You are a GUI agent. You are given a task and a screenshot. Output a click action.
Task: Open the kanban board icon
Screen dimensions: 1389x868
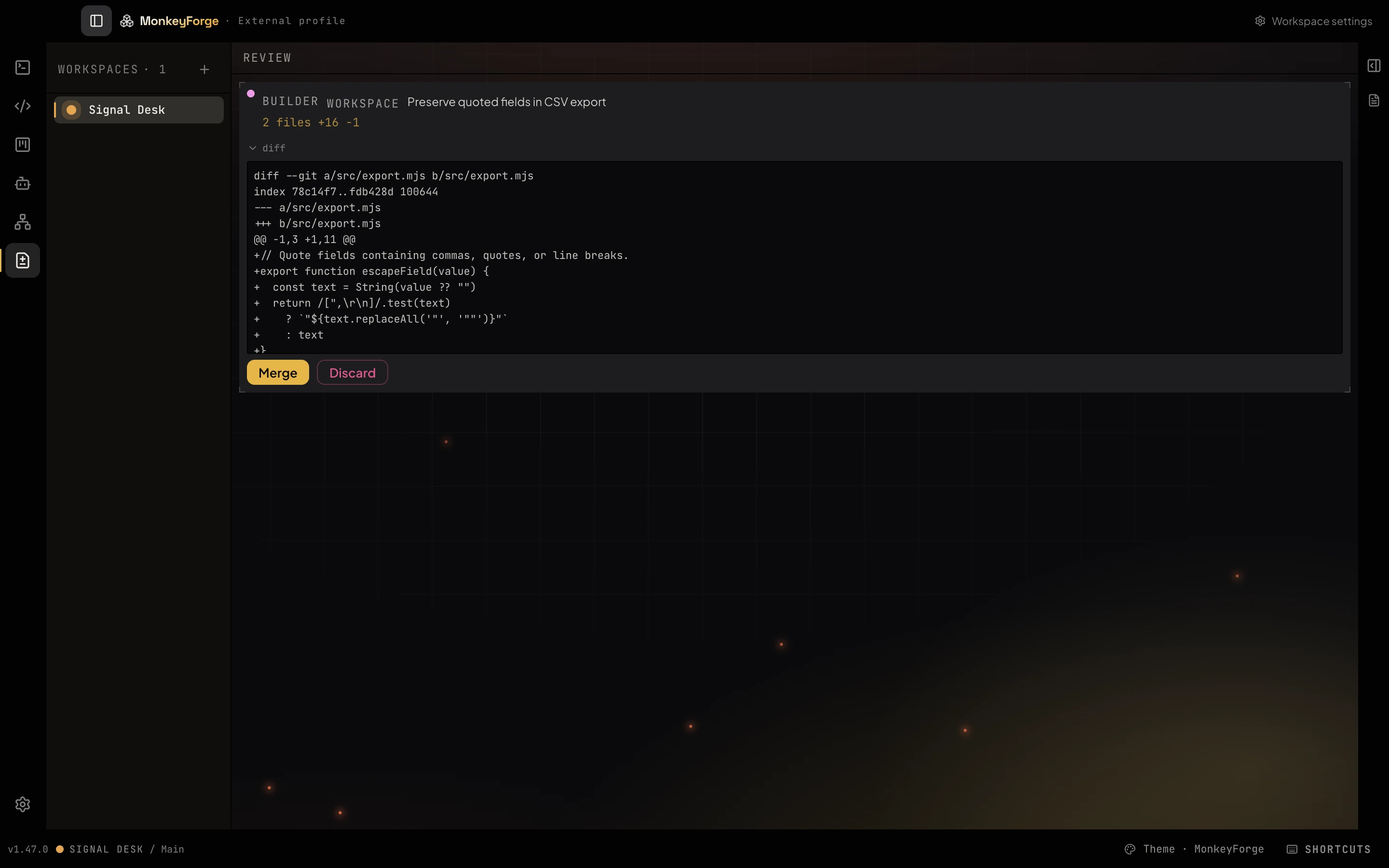22,145
